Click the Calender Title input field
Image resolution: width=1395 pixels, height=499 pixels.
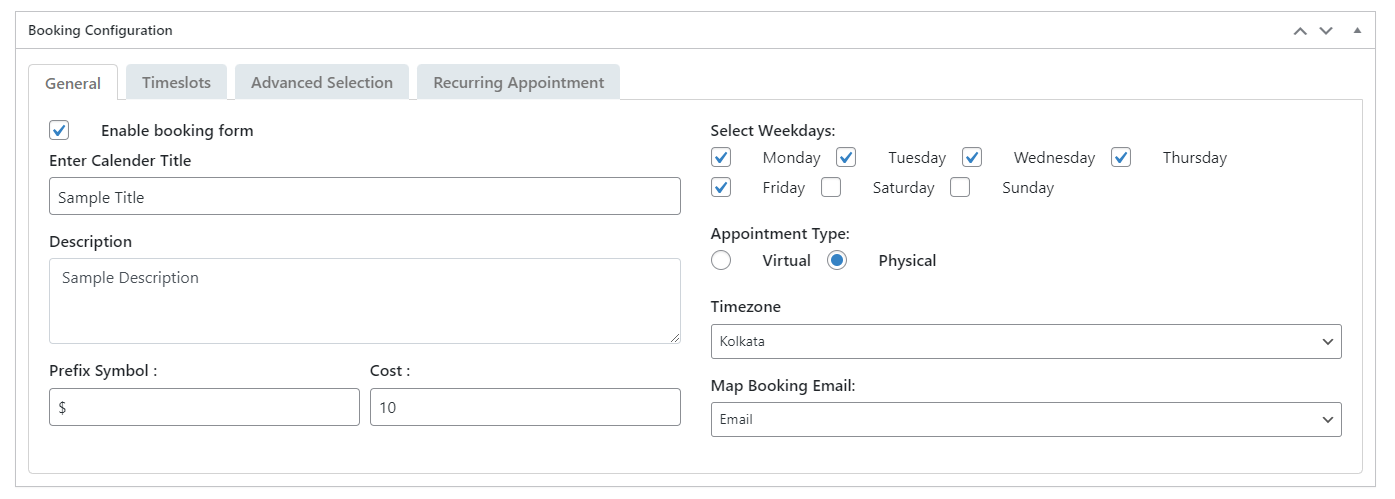[364, 197]
